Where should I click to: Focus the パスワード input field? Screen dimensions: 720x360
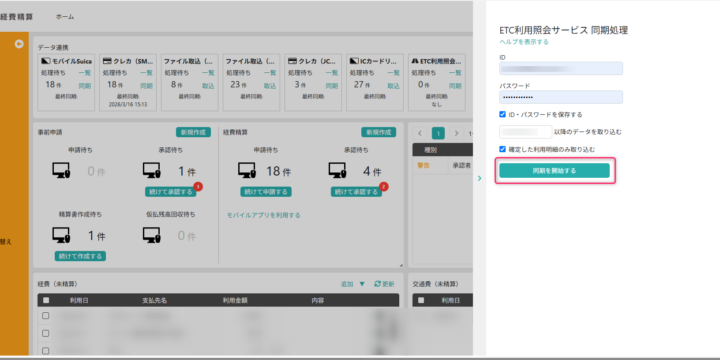[x=561, y=97]
